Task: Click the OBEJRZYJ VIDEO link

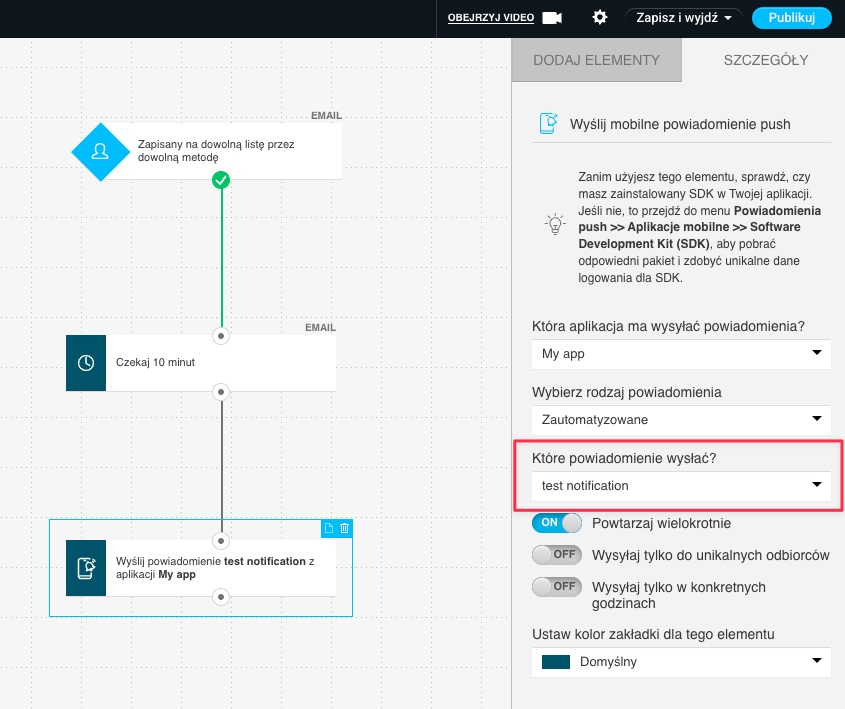Action: (x=492, y=18)
